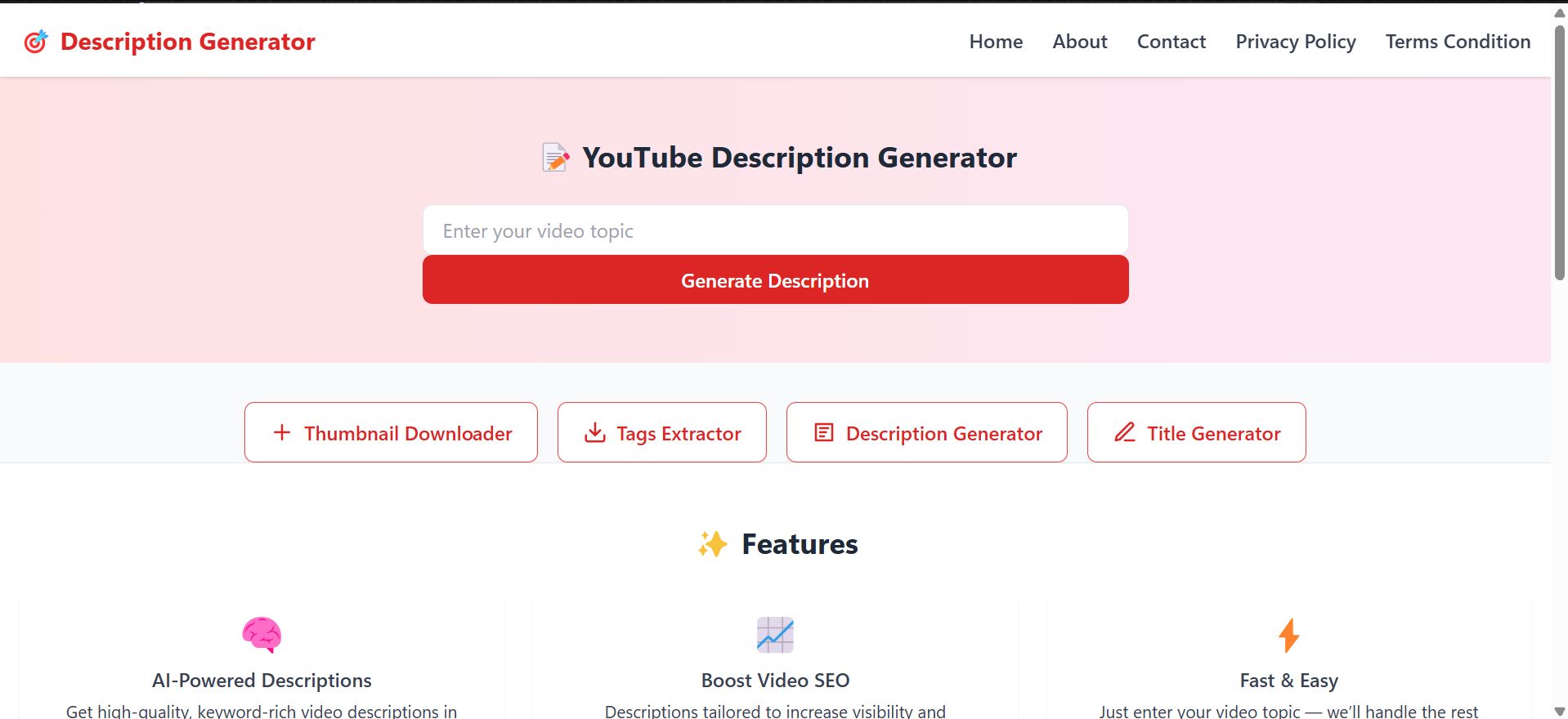Click the plus icon on Thumbnail Downloader
1568x719 pixels.
[x=282, y=432]
